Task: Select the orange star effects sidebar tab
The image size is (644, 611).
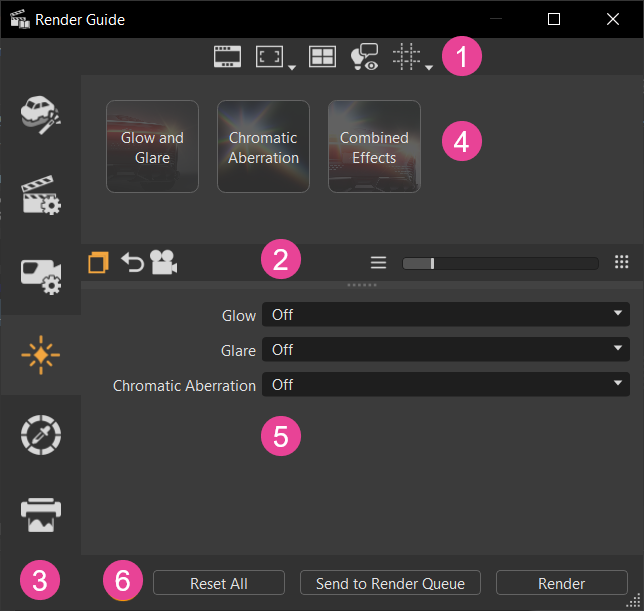Action: (41, 355)
